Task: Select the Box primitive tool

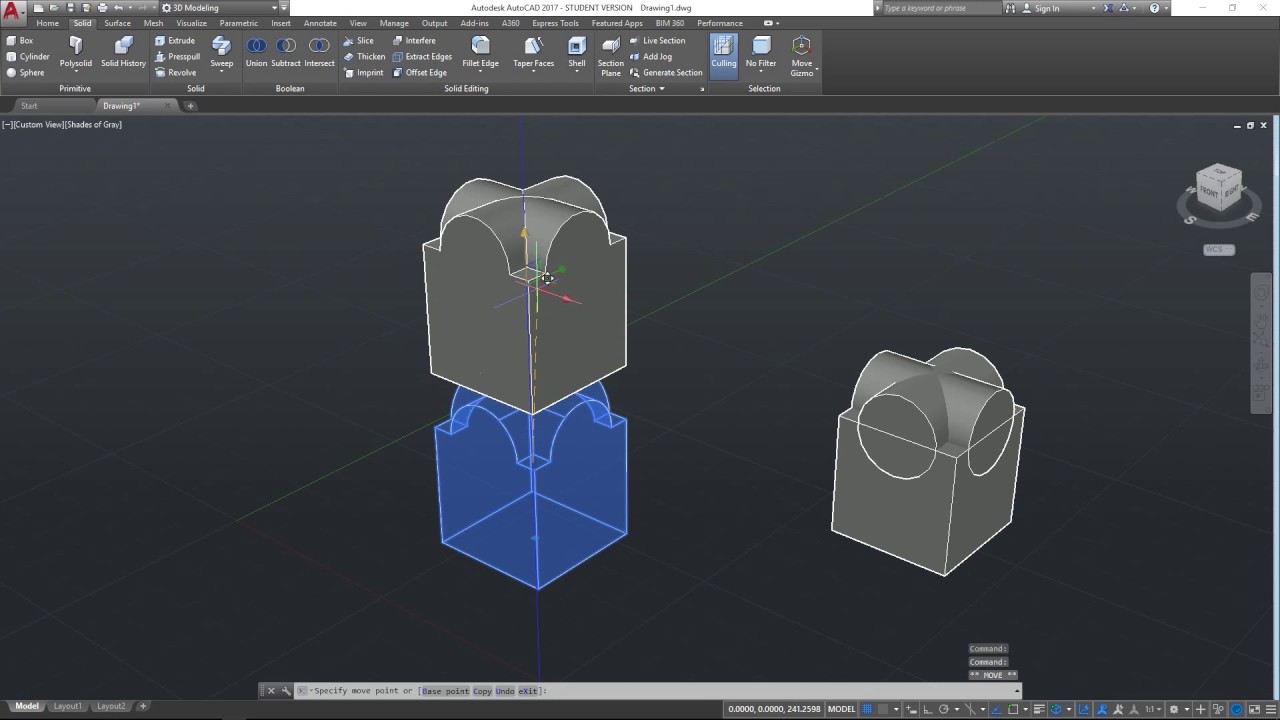Action: coord(20,41)
